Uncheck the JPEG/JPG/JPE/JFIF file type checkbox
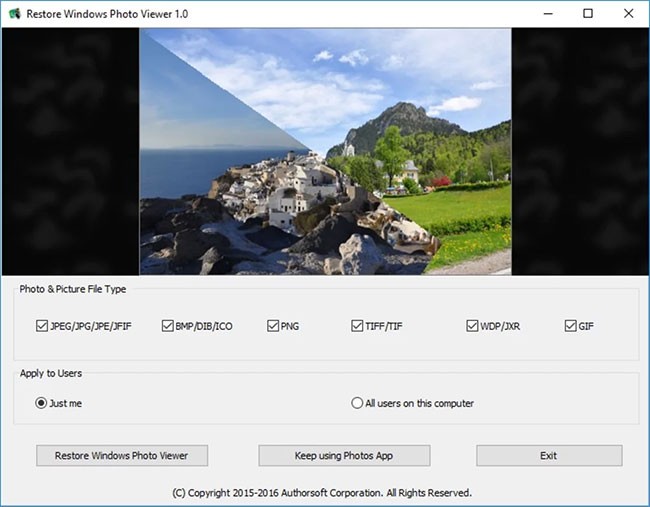650x507 pixels. (x=42, y=326)
